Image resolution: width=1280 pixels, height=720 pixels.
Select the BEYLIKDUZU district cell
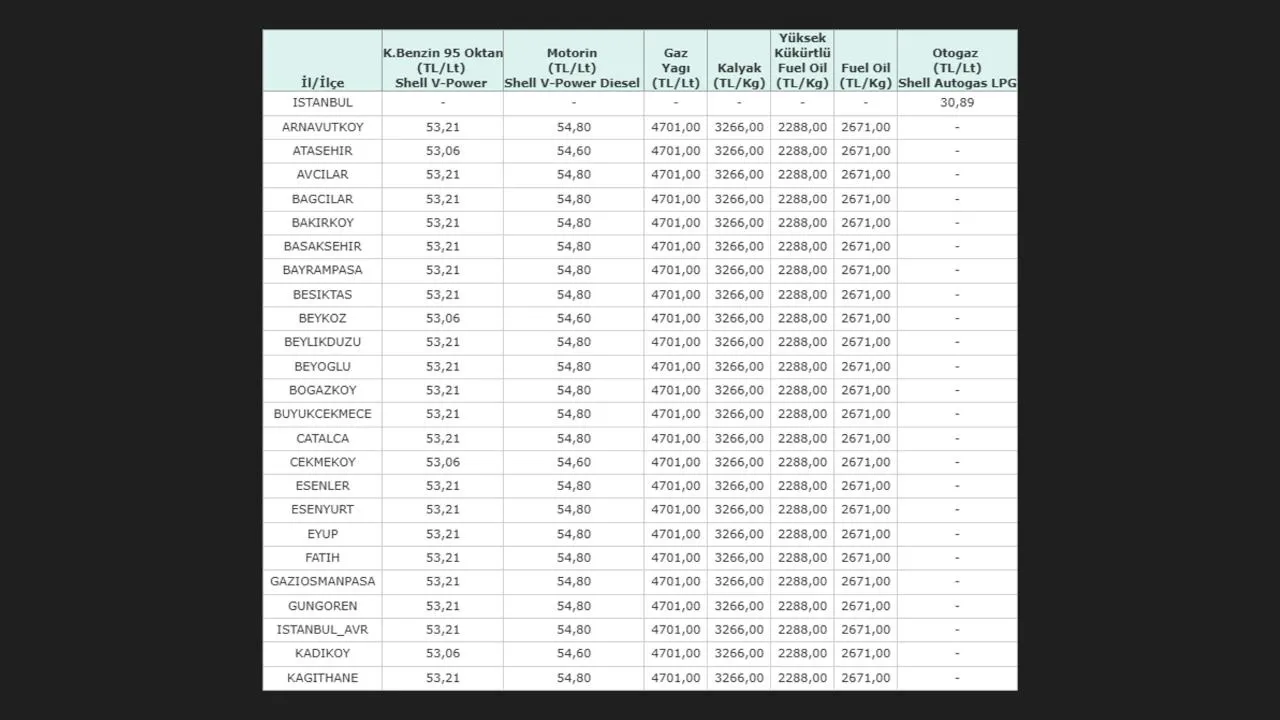(x=322, y=342)
